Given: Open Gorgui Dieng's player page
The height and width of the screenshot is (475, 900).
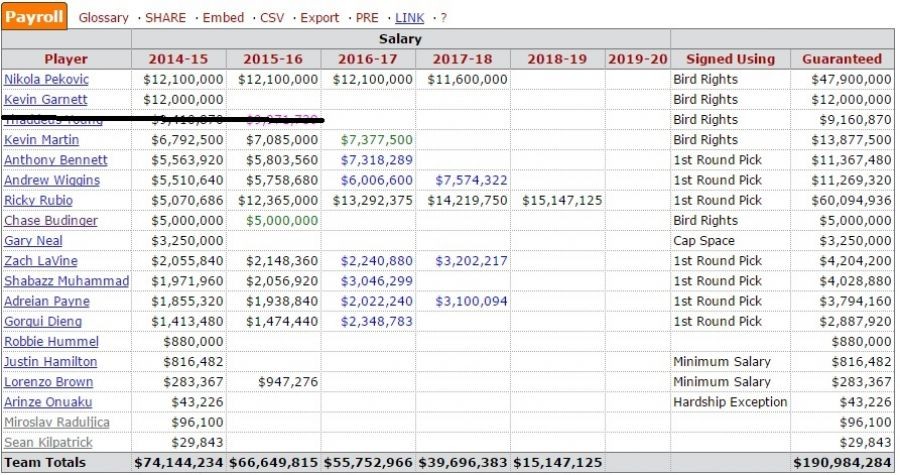Looking at the screenshot, I should [42, 321].
